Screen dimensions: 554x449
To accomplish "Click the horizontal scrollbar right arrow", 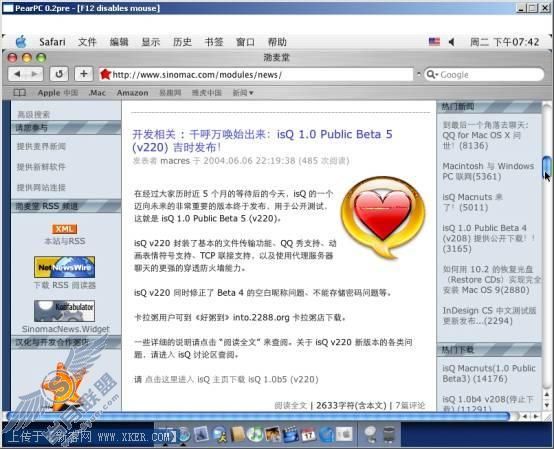I will (x=536, y=416).
